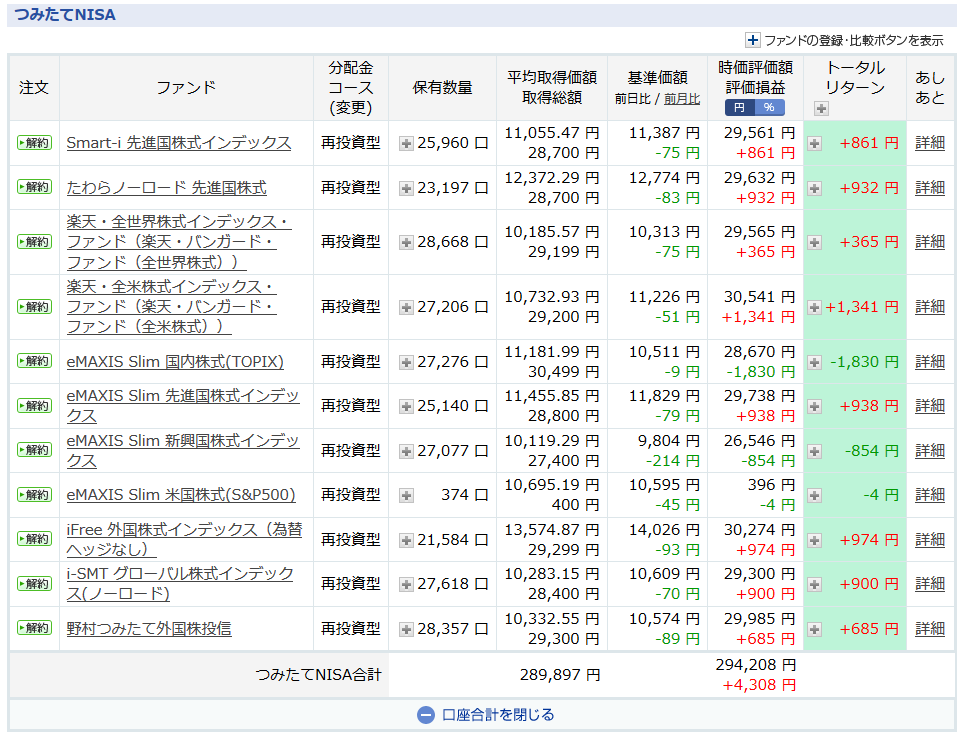Expand total return plus icon beside -4 円
The image size is (963, 737).
click(814, 496)
